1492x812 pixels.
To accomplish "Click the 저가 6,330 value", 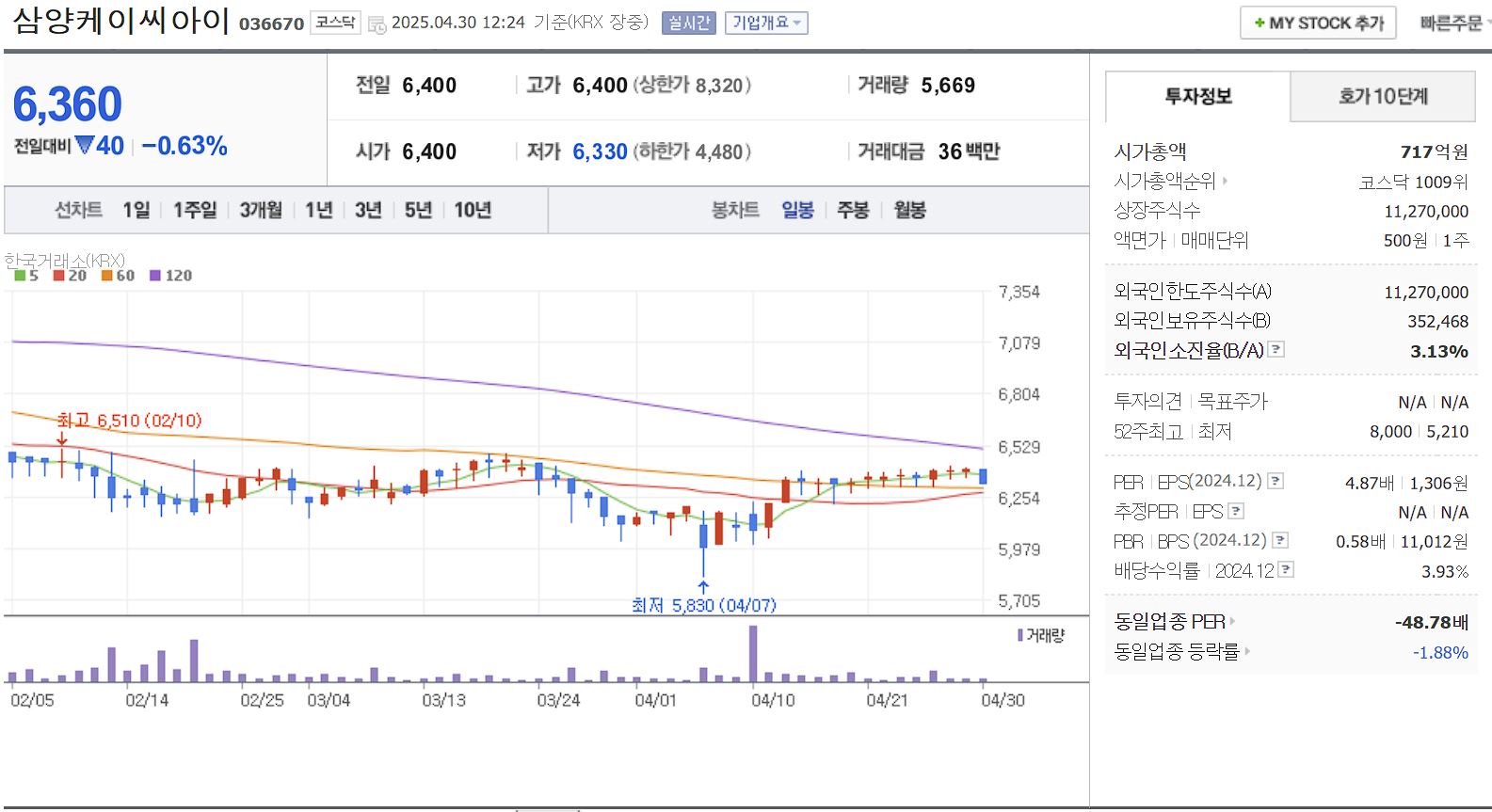I will click(600, 151).
